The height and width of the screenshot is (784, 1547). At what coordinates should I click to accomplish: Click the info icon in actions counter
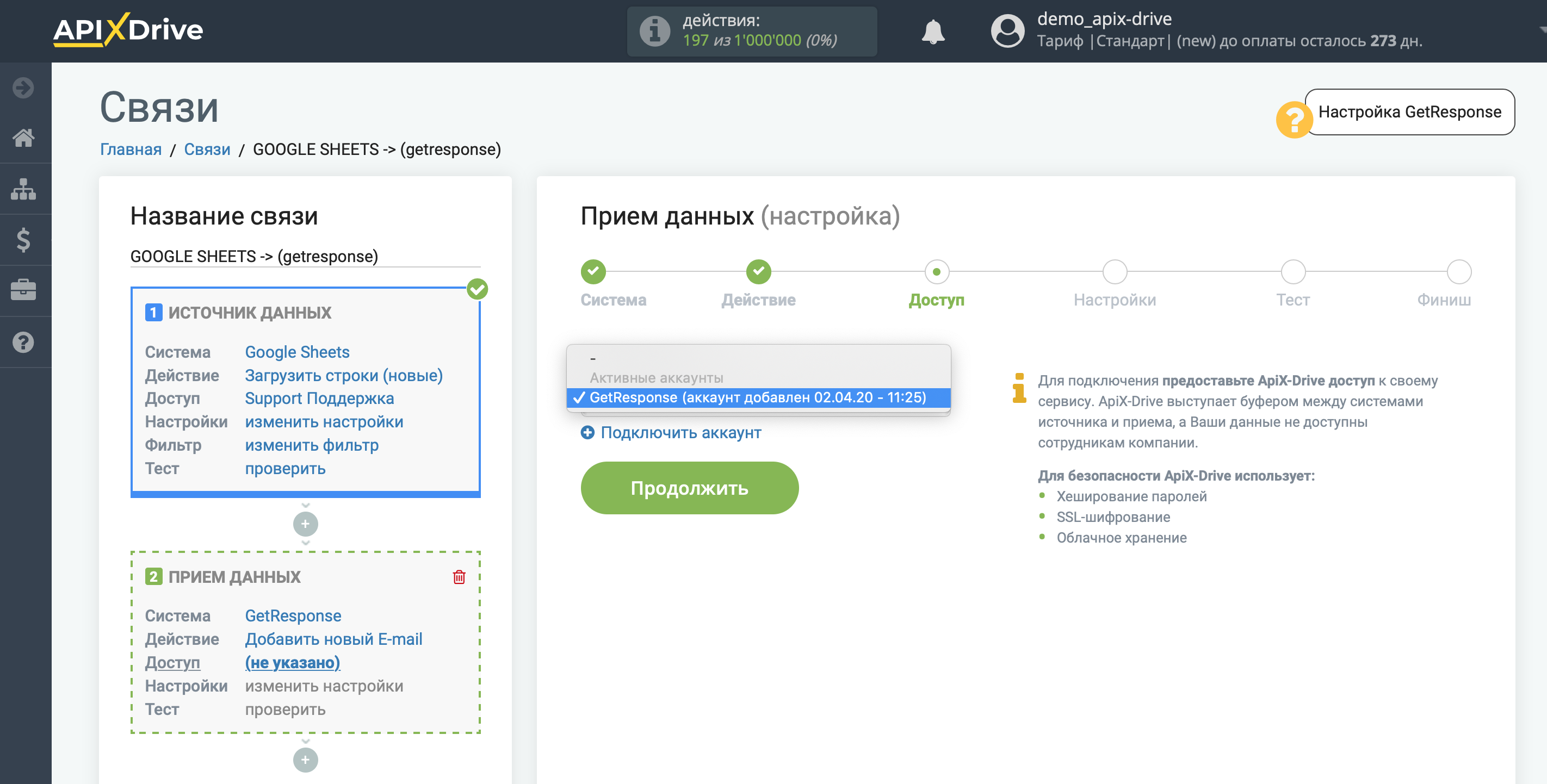point(654,31)
